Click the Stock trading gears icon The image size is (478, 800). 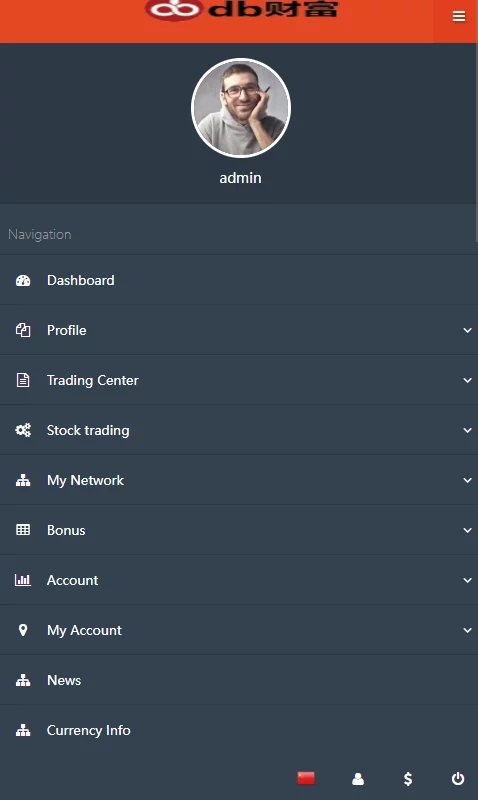click(23, 430)
